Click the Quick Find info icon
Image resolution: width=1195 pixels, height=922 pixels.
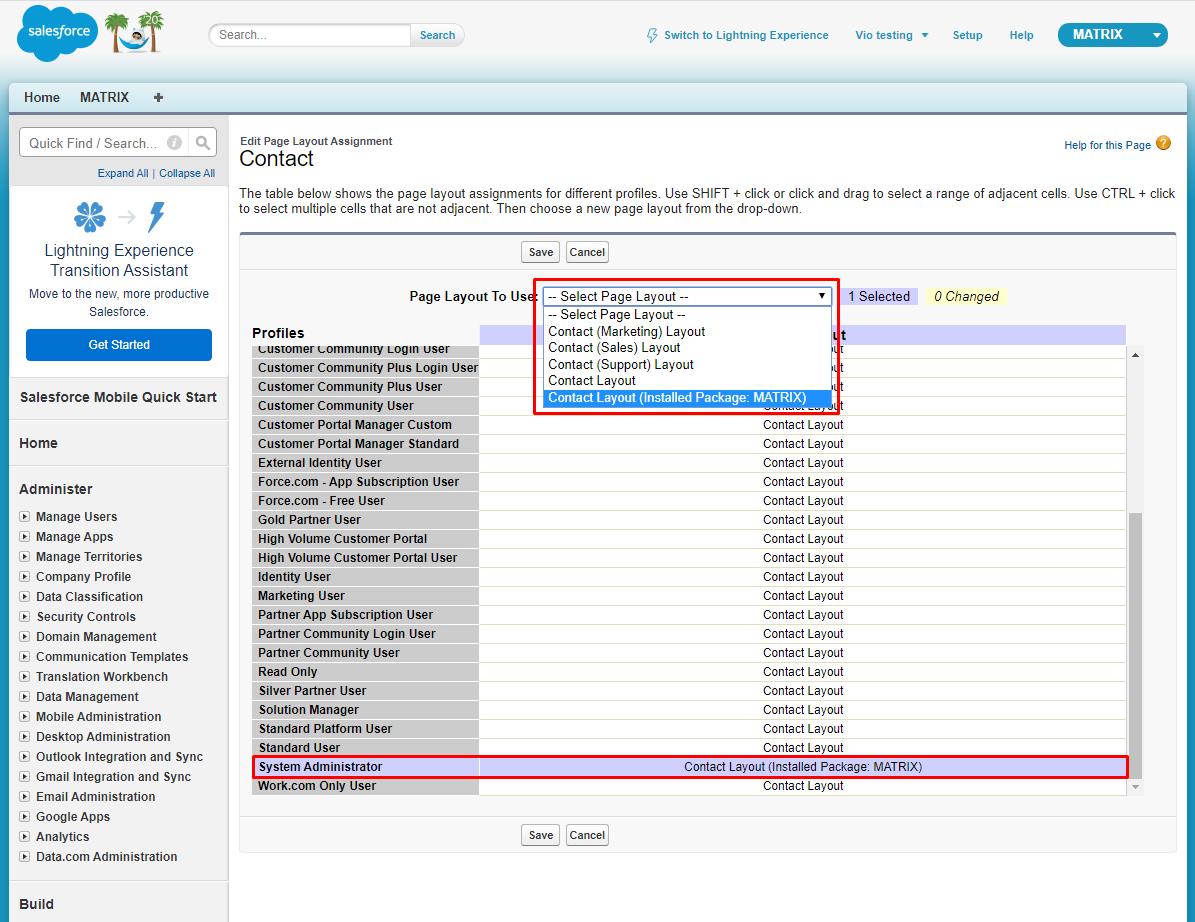pyautogui.click(x=175, y=142)
